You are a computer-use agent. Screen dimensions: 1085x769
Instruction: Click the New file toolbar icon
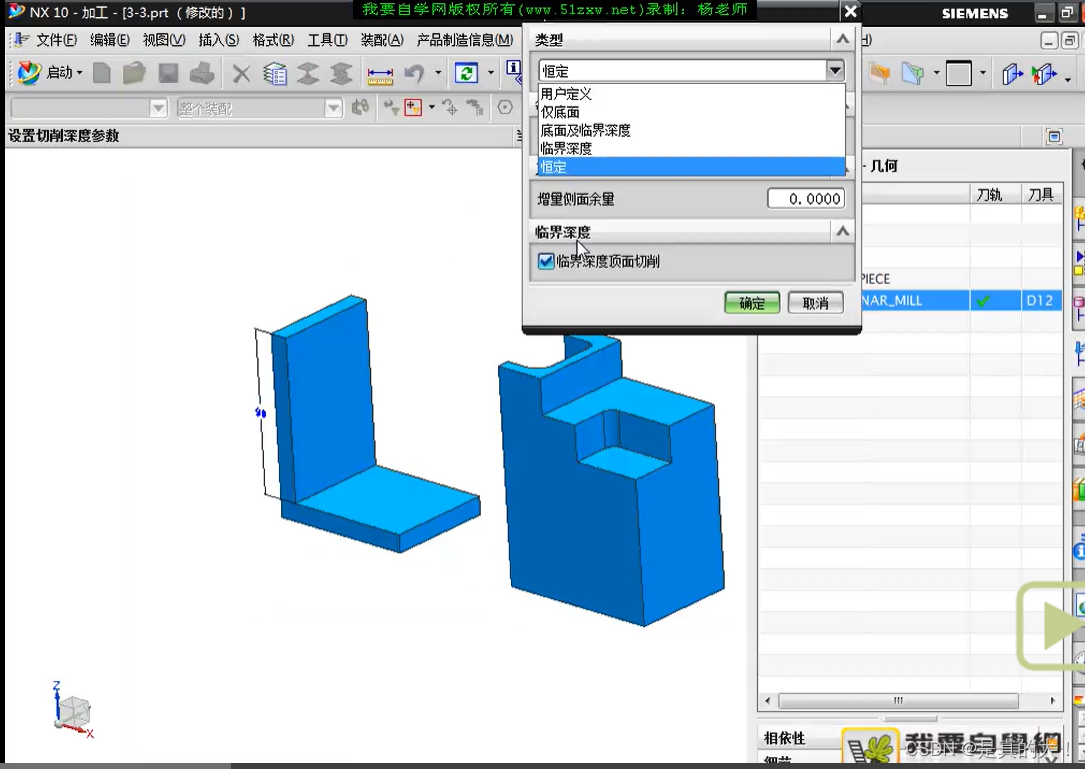[x=102, y=73]
